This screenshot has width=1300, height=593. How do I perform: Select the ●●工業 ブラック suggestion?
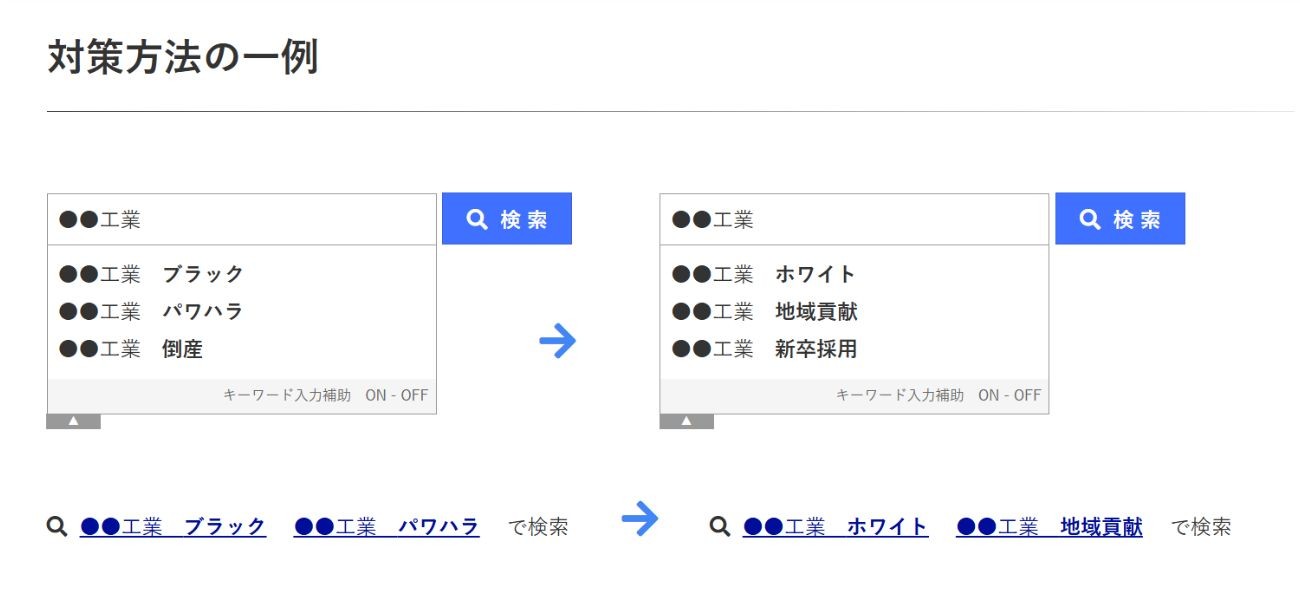(152, 274)
